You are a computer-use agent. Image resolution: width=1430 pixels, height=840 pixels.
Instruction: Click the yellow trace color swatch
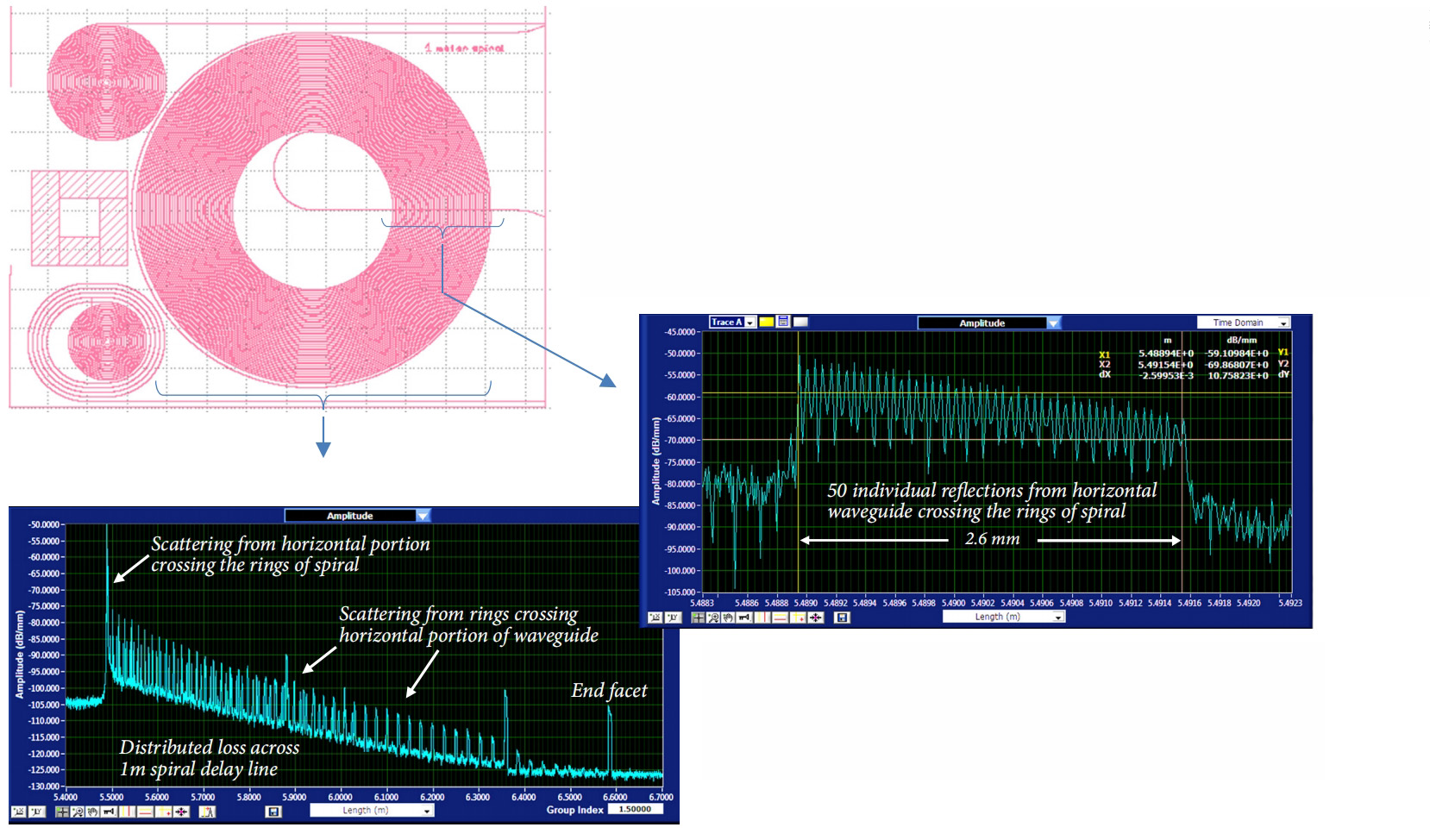click(x=766, y=322)
